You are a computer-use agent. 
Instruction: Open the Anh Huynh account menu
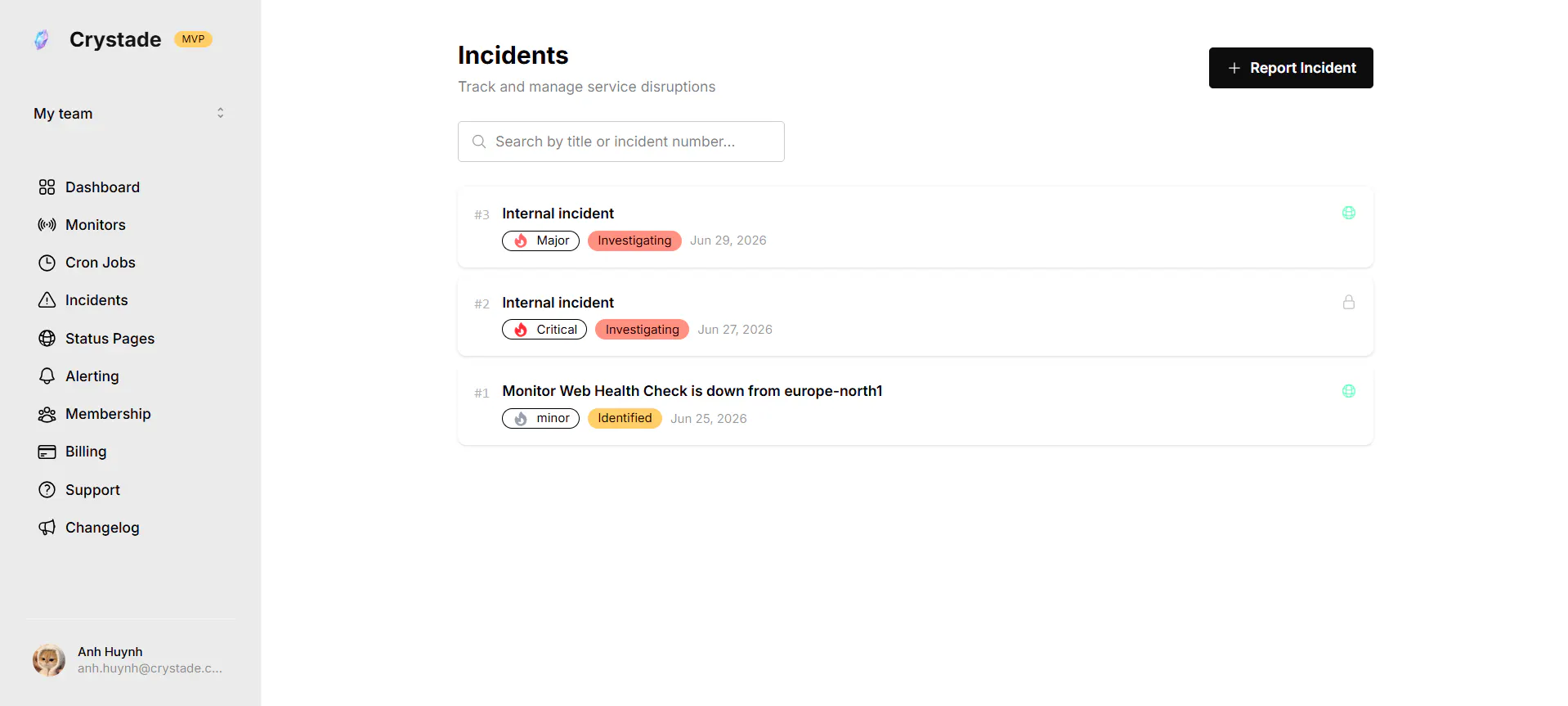(x=129, y=660)
